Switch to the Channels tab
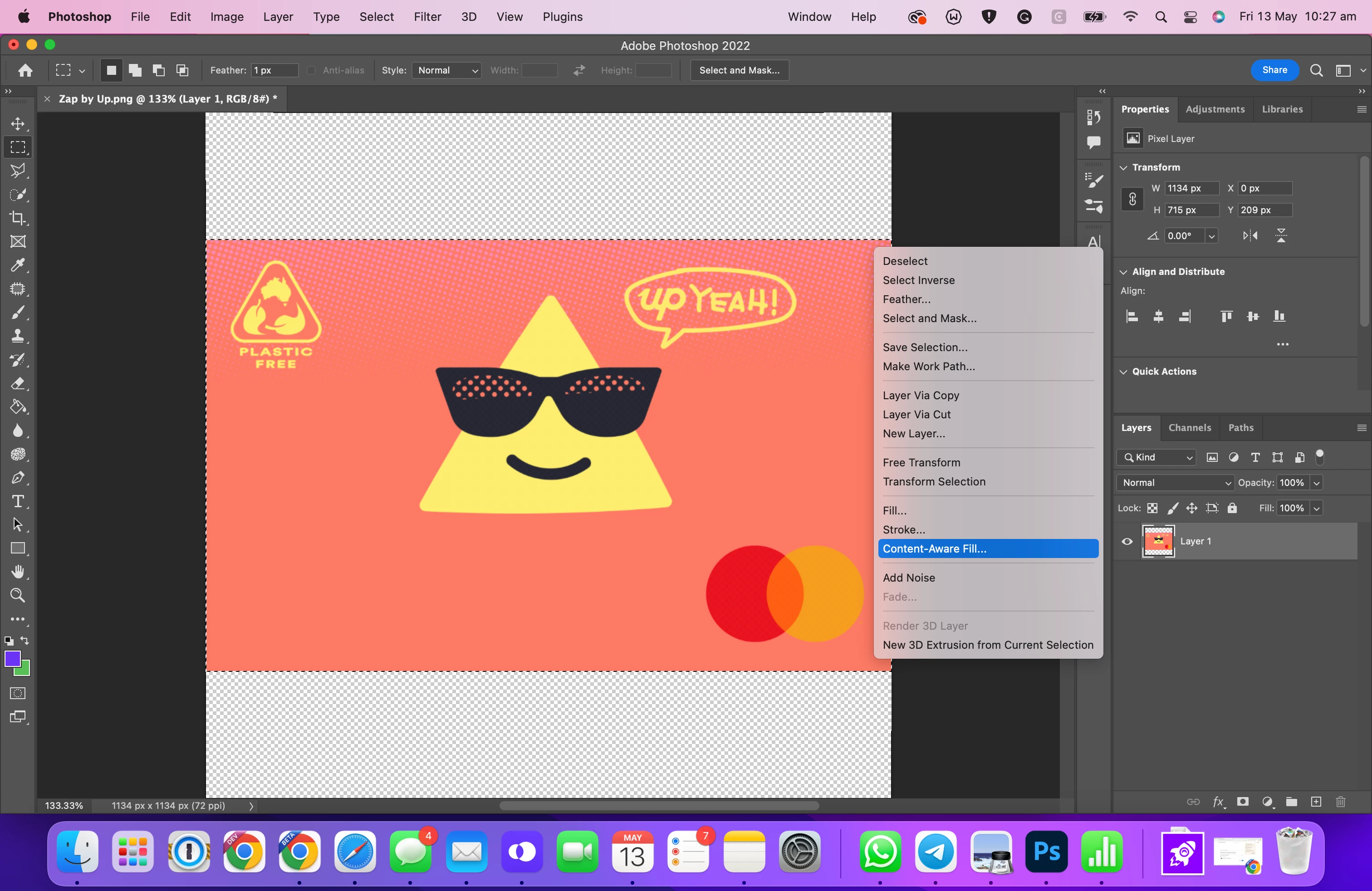 [x=1189, y=428]
